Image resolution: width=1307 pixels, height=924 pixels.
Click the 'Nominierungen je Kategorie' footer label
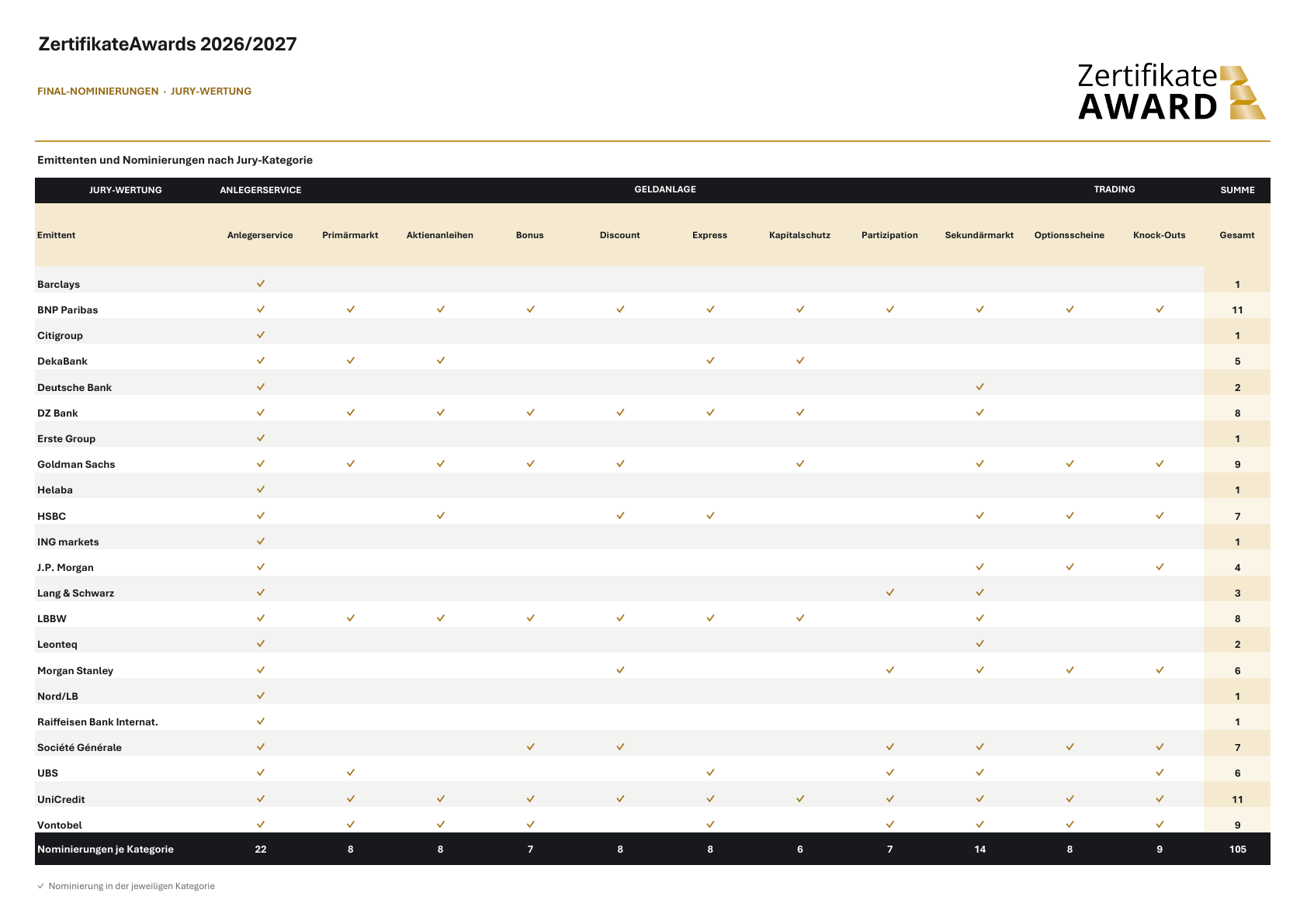[106, 850]
